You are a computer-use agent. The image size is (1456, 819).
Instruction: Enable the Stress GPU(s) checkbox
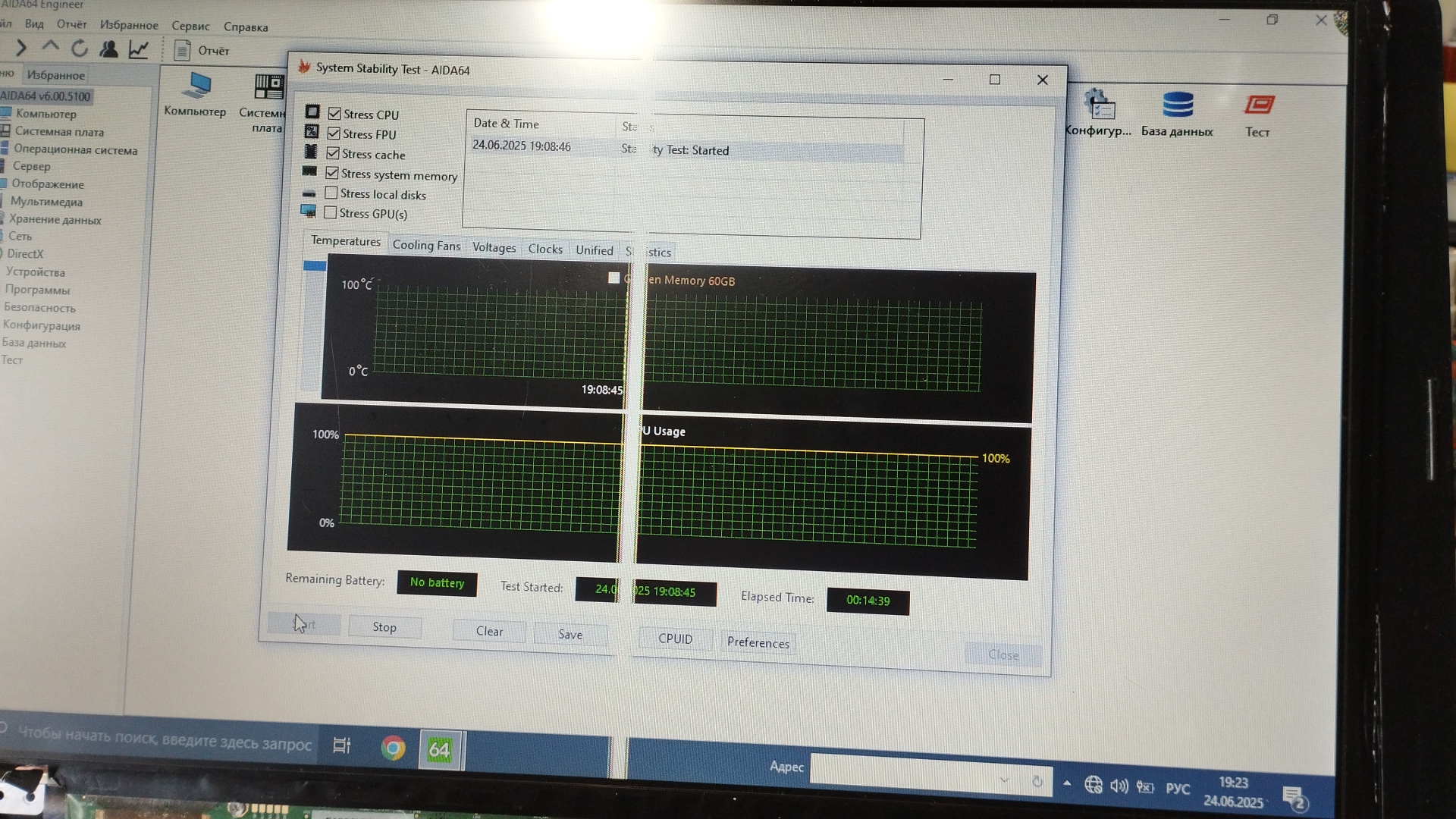331,213
